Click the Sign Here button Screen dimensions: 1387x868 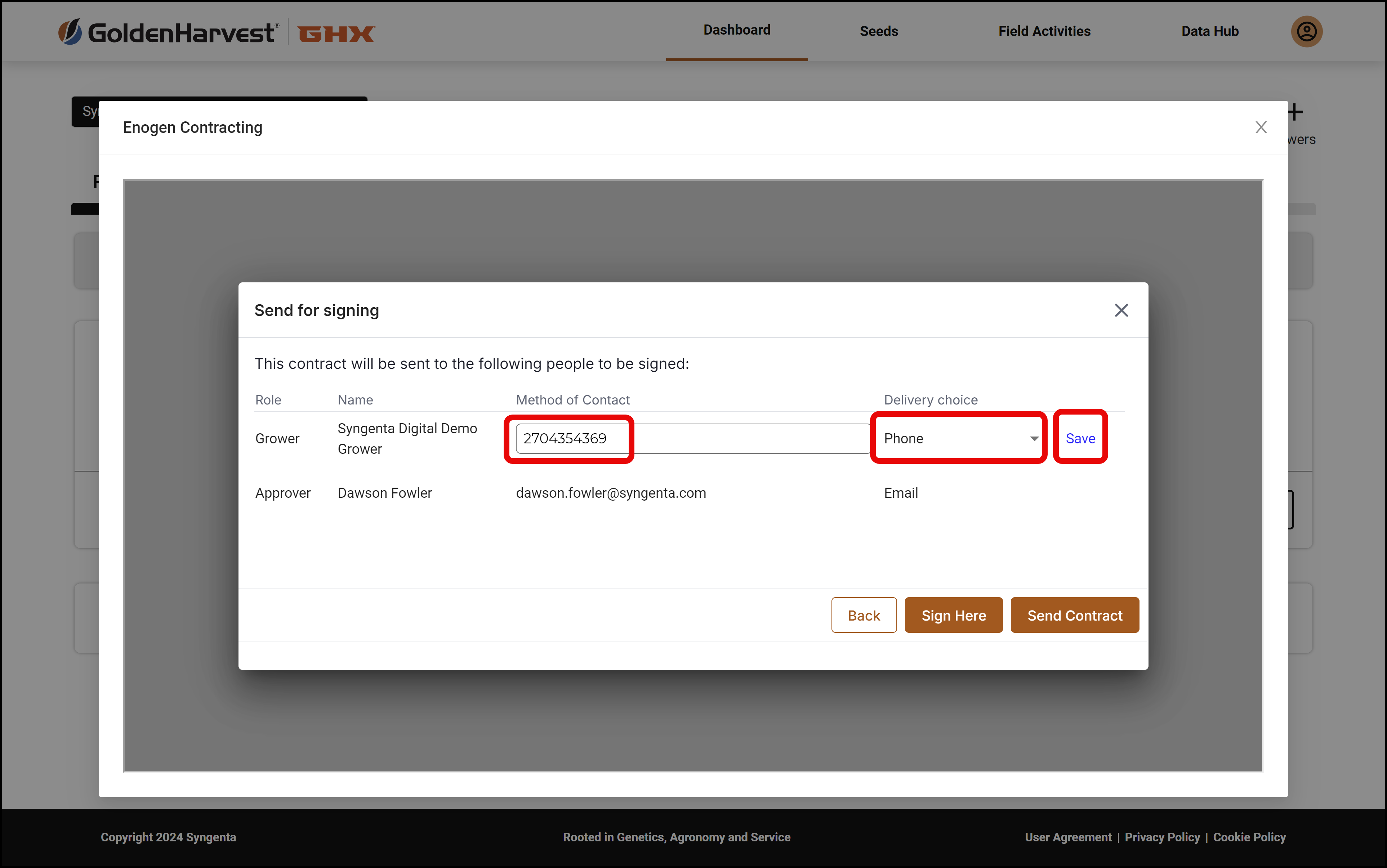click(954, 615)
